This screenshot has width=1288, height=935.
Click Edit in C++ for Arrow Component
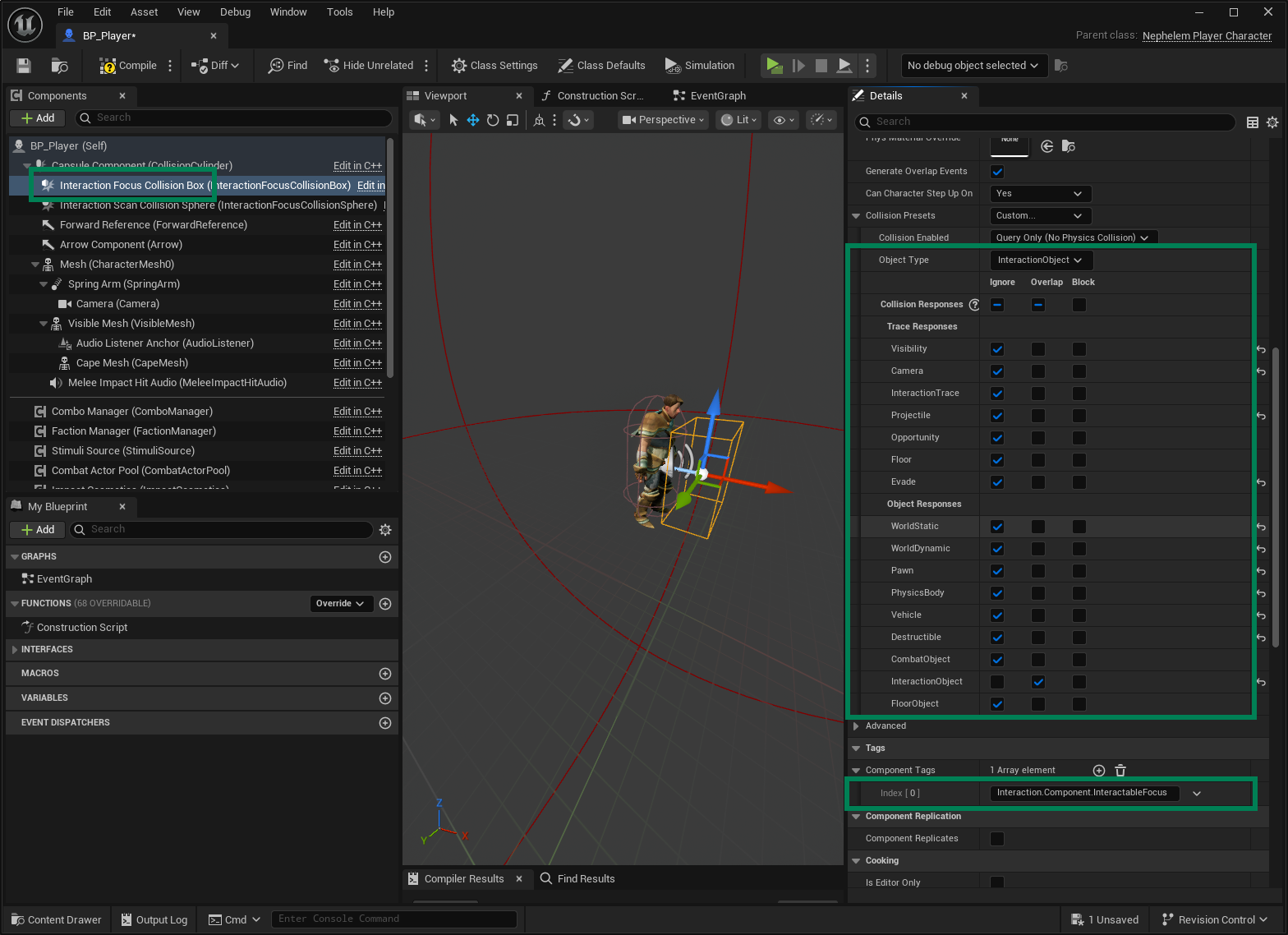point(357,245)
